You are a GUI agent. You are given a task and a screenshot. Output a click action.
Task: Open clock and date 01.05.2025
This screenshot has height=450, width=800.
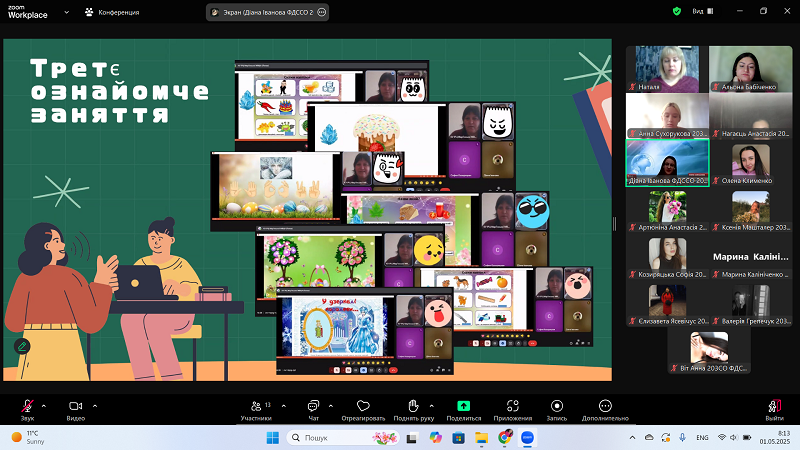pos(774,438)
